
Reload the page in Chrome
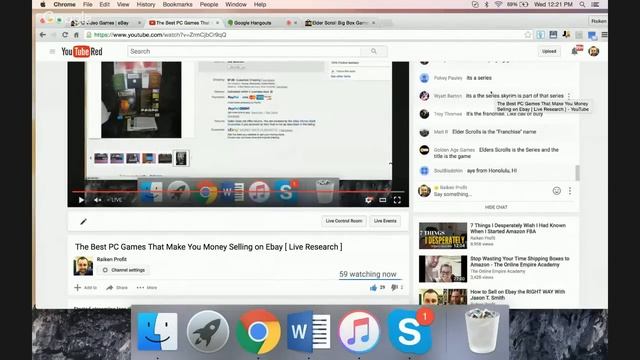click(64, 35)
